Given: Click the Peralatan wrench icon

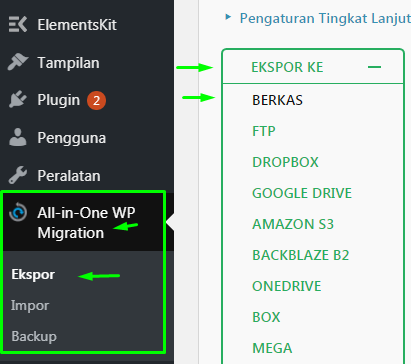Looking at the screenshot, I should (x=18, y=175).
